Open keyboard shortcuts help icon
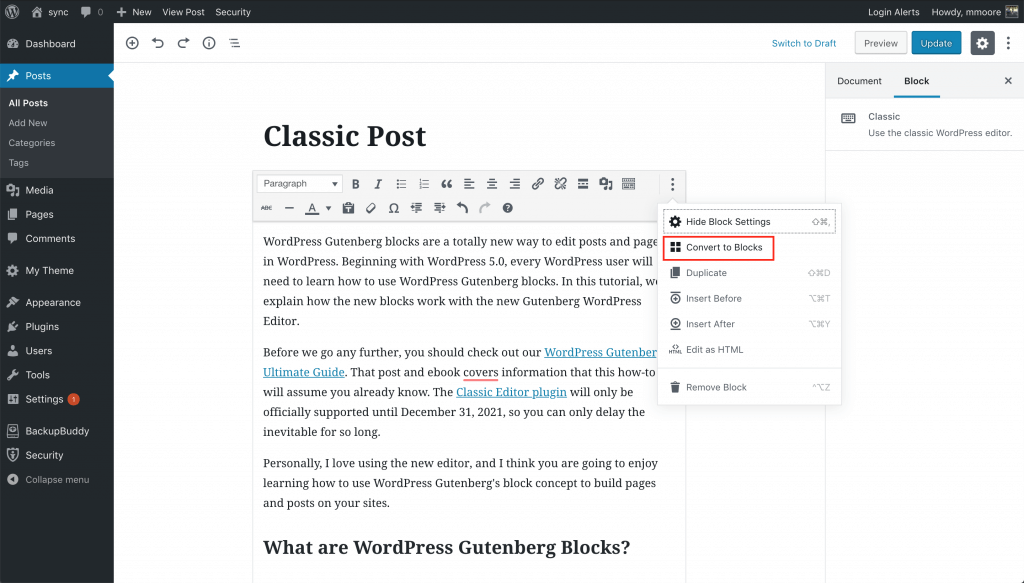Image resolution: width=1024 pixels, height=583 pixels. coord(507,208)
